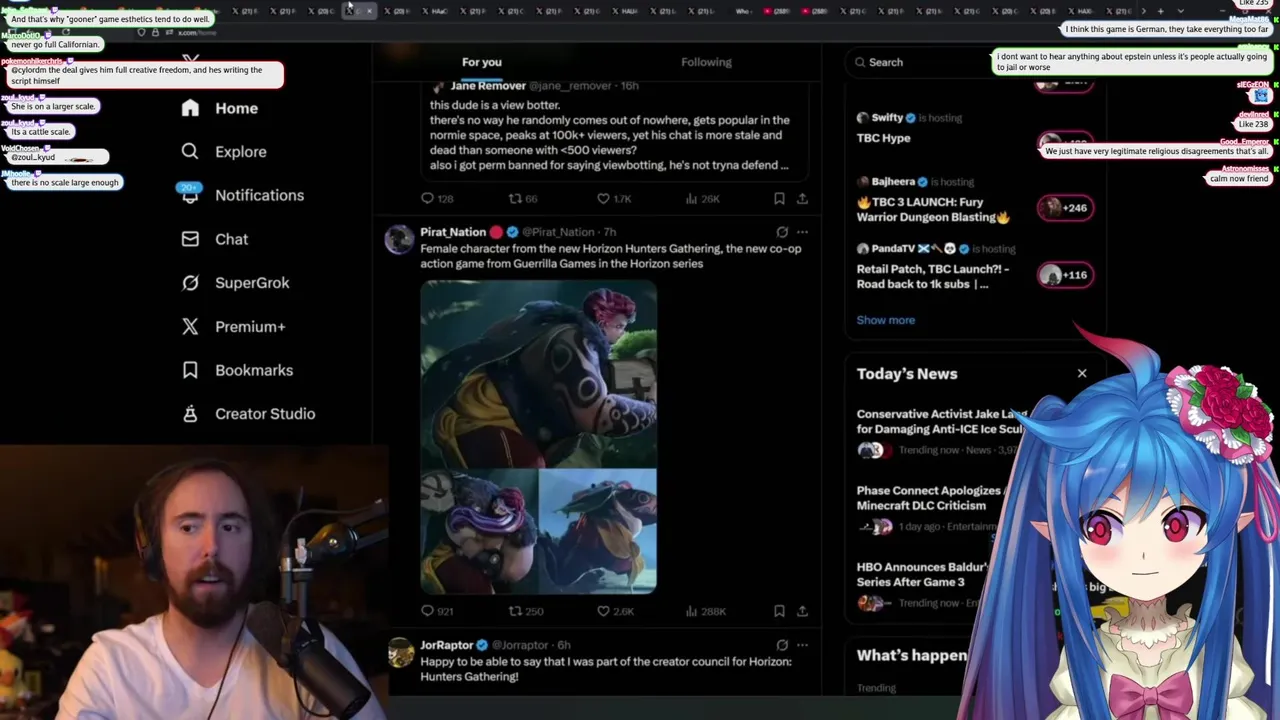Viewport: 1280px width, 720px height.
Task: Open the SuperGrok icon
Action: click(190, 282)
